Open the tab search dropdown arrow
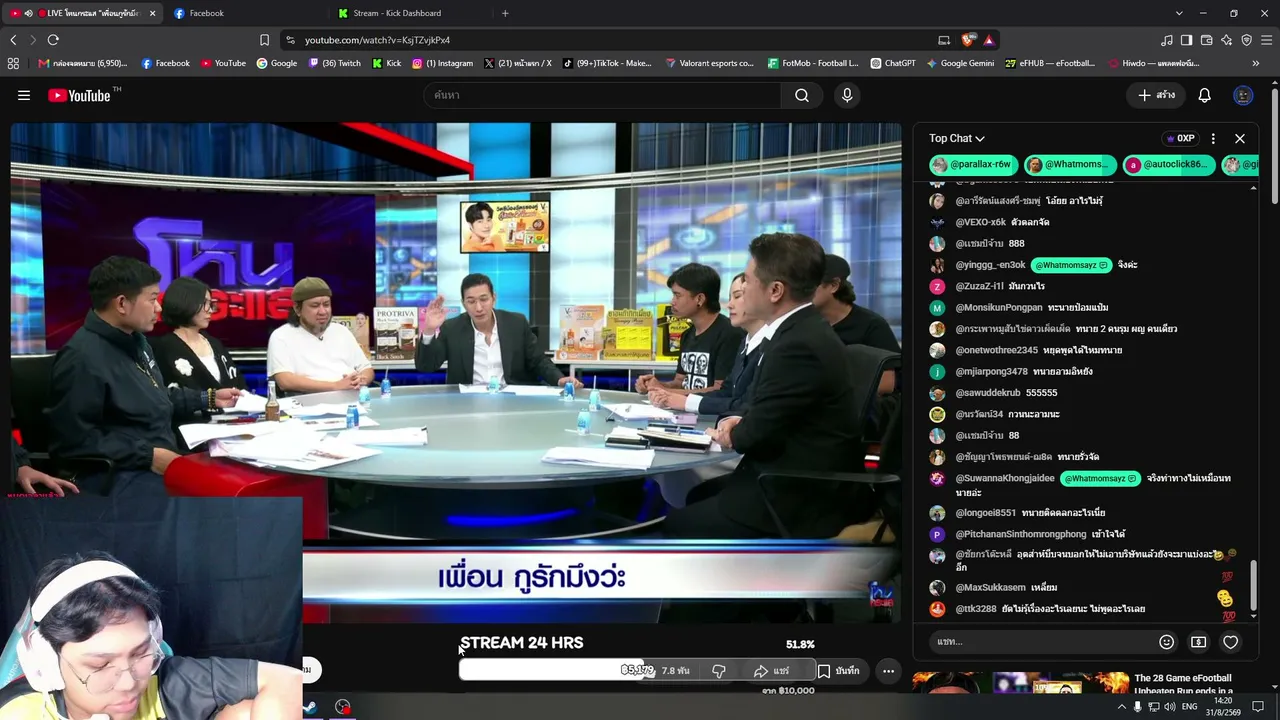The image size is (1280, 720). [1179, 13]
